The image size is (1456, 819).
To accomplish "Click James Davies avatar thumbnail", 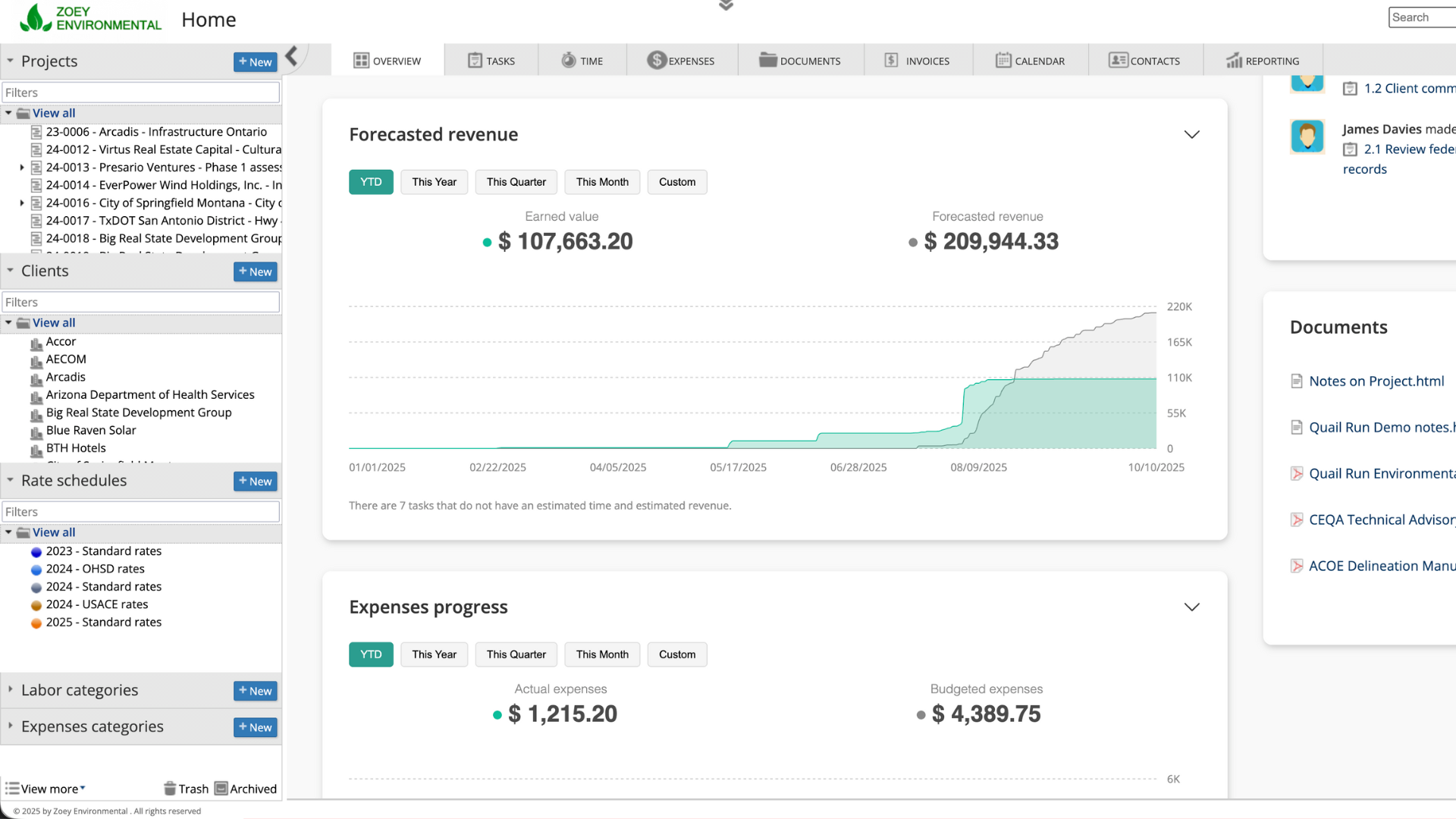I will tap(1307, 136).
